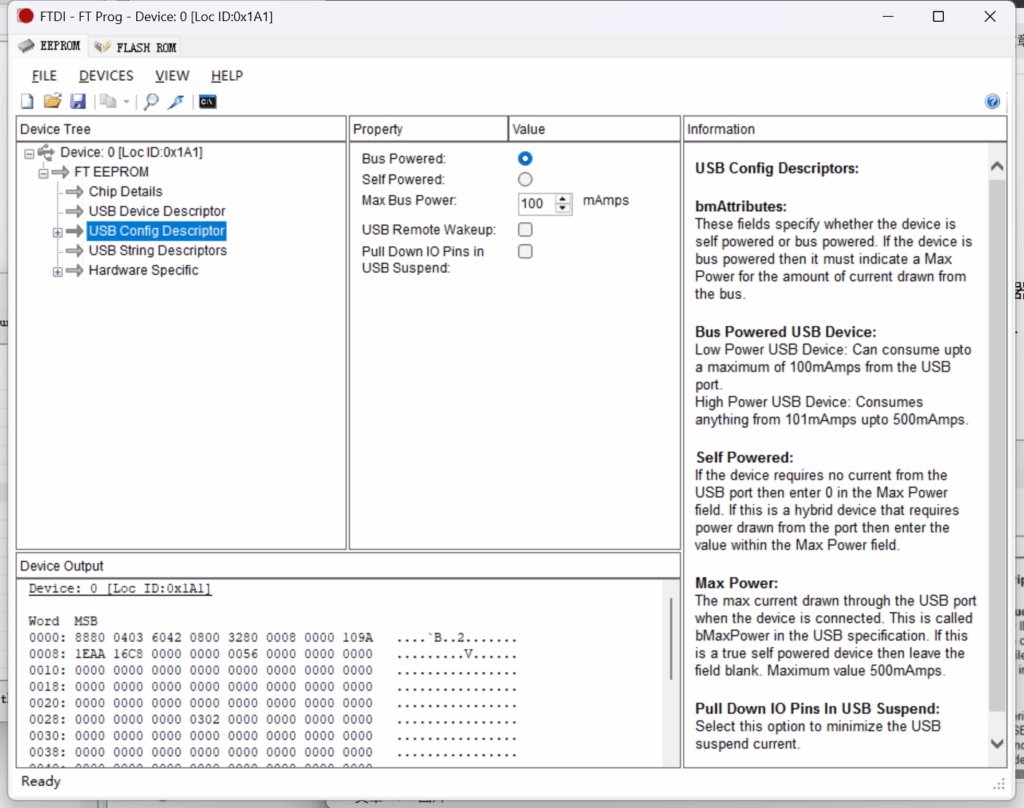Click Information panel scroll down arrow
This screenshot has width=1024, height=808.
click(997, 743)
